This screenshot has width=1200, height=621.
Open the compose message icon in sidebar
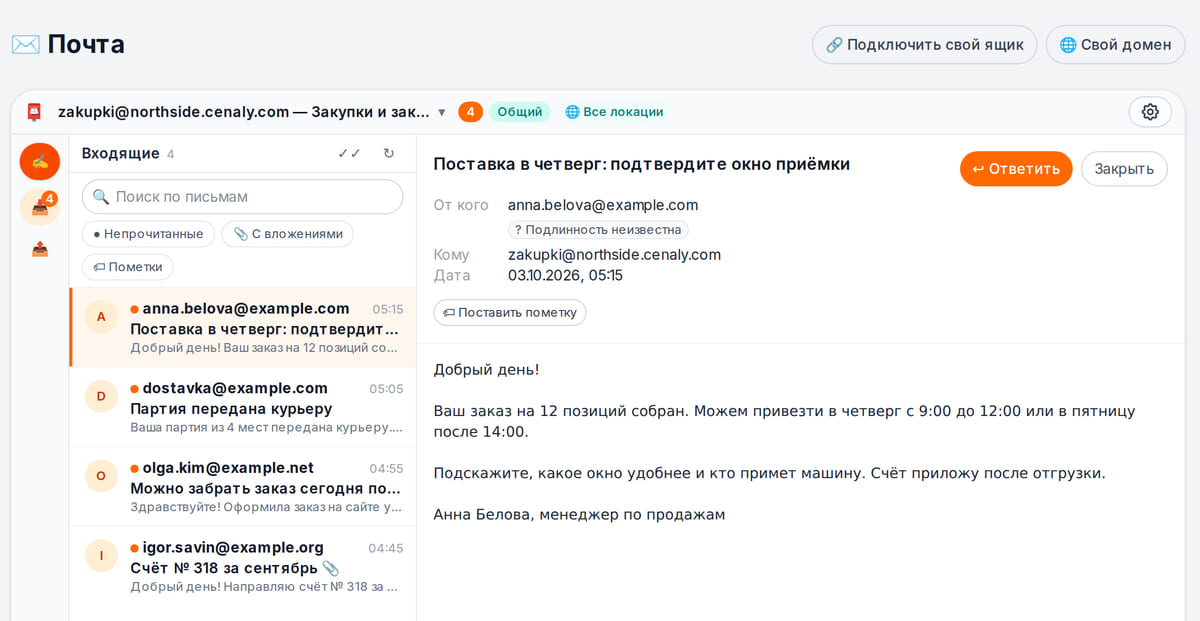(x=40, y=161)
